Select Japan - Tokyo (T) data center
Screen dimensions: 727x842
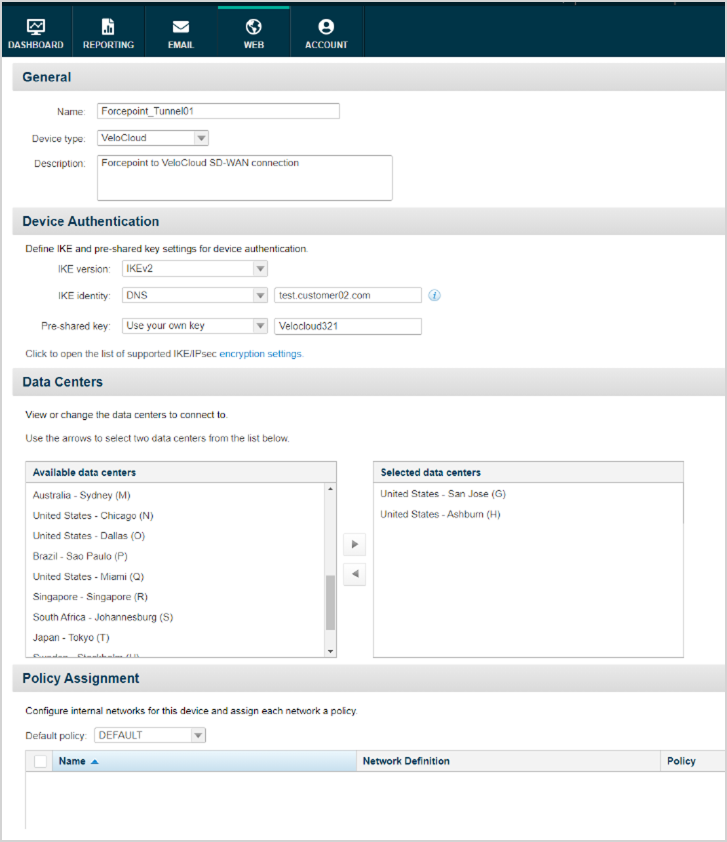71,638
